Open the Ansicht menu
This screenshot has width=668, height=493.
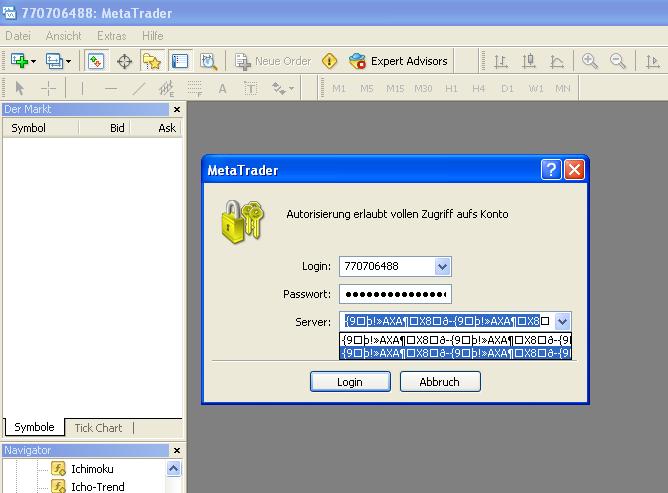[x=63, y=36]
